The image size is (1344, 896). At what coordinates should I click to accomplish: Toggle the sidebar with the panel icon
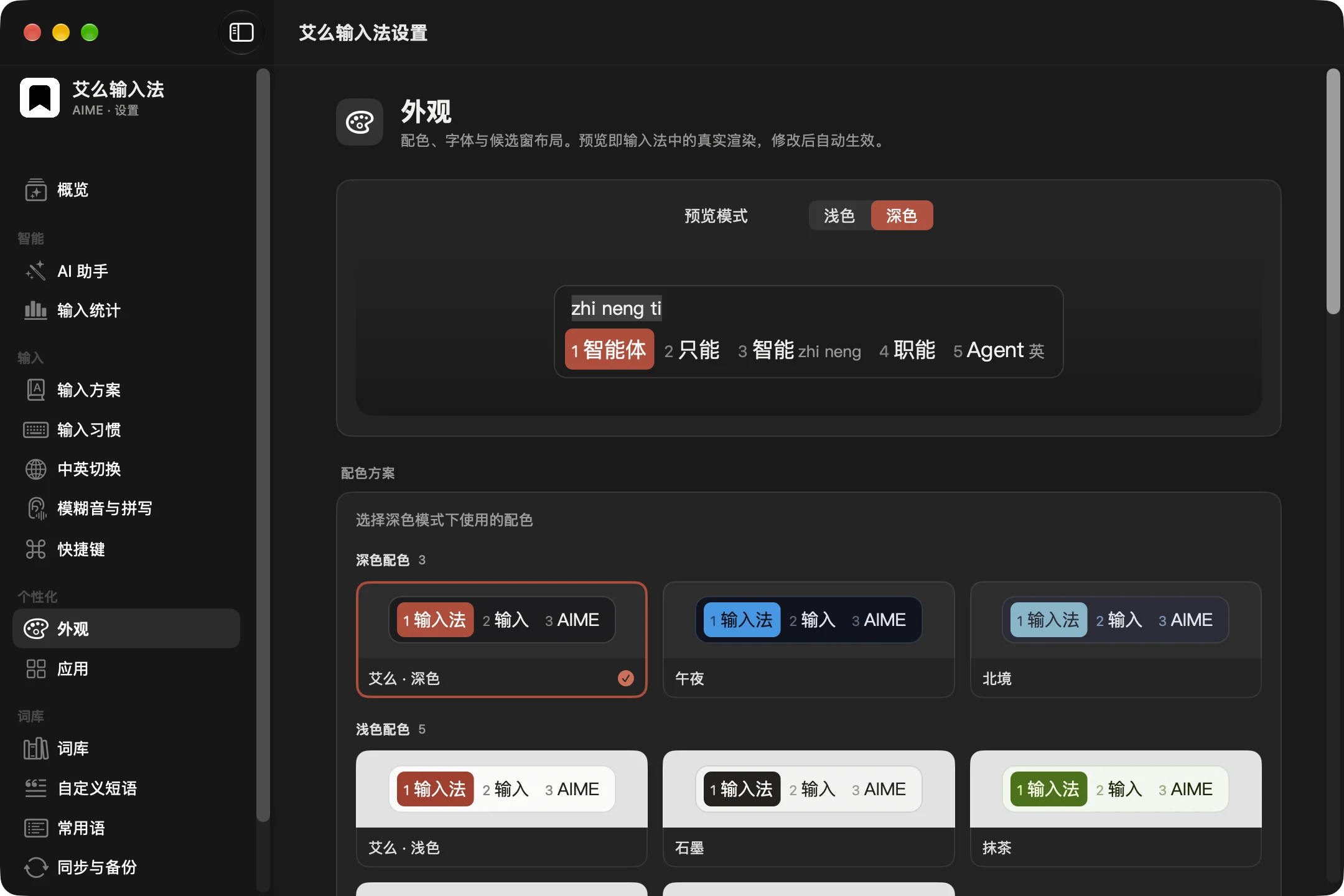pyautogui.click(x=241, y=32)
